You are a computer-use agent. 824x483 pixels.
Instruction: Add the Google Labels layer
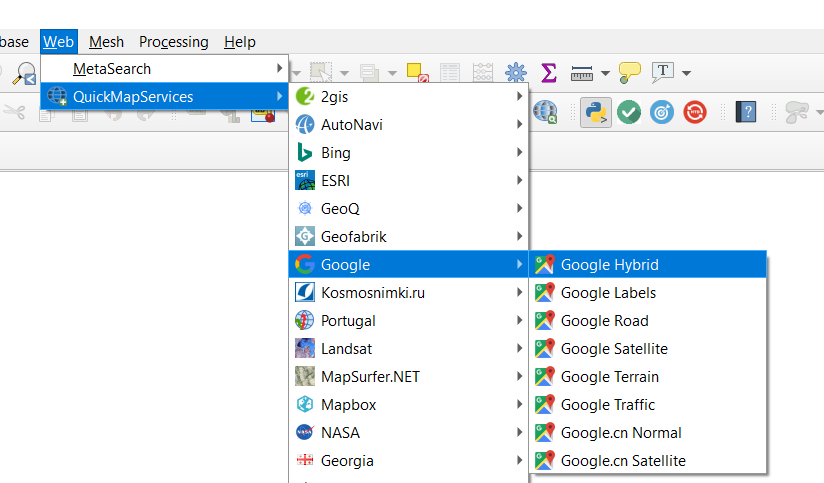click(x=648, y=292)
